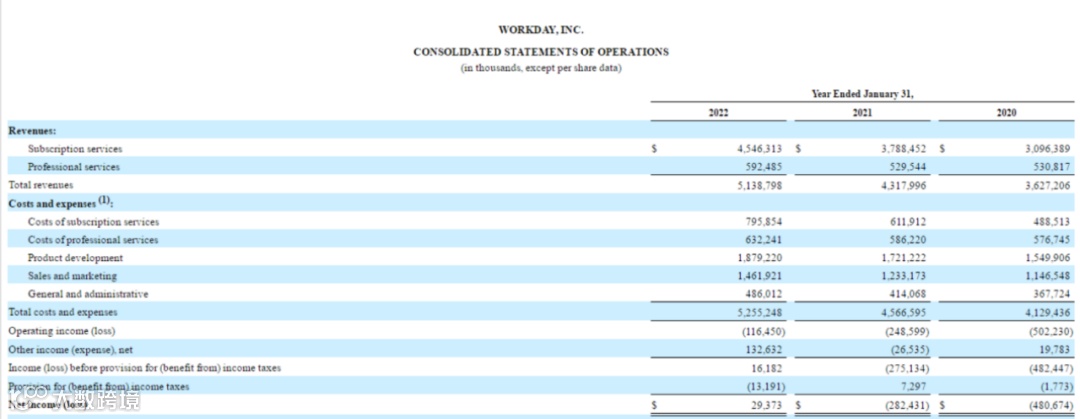
Task: Click the 2020 column header
Action: 1006,113
